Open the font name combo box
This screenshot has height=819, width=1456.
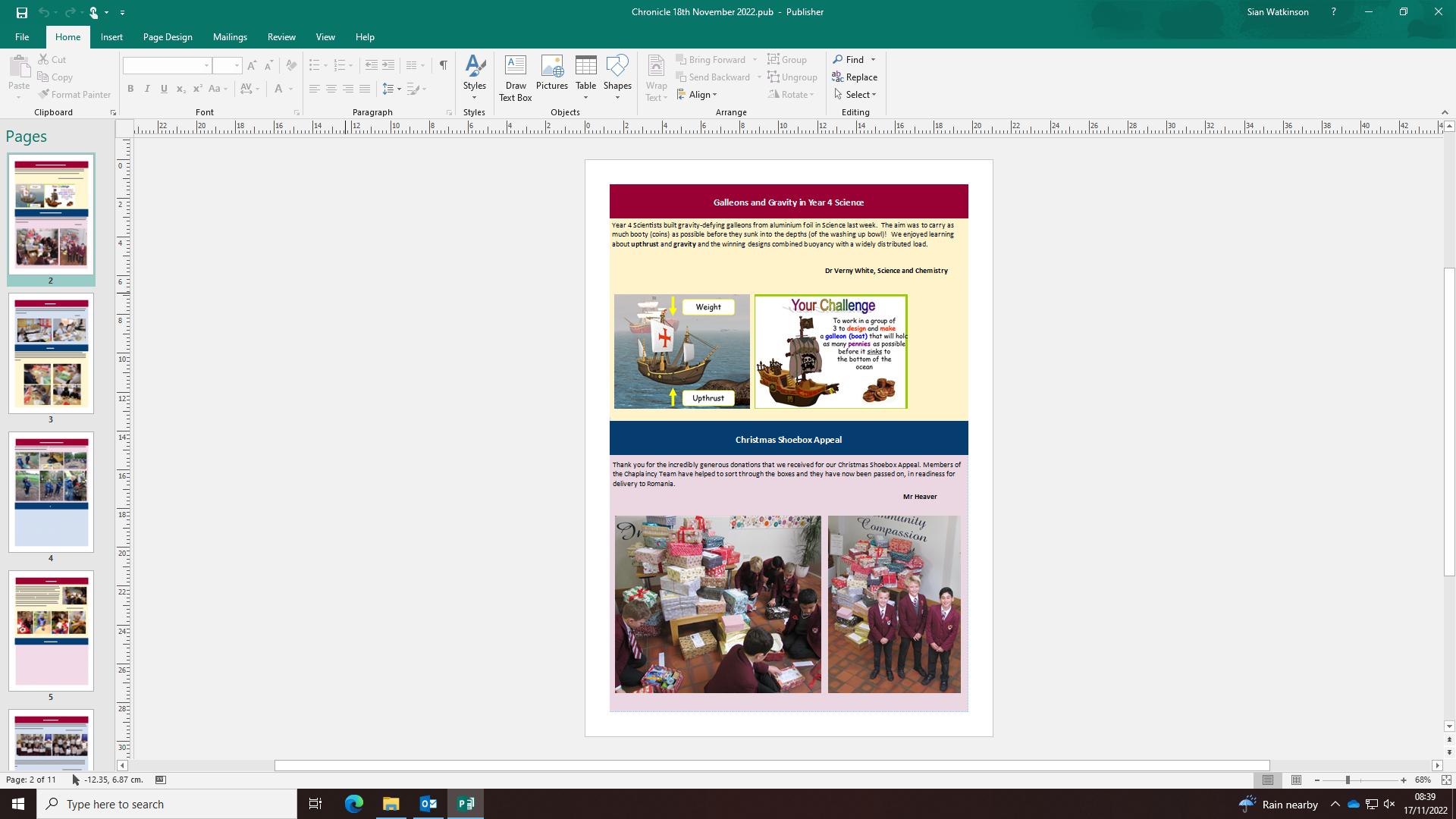click(167, 66)
